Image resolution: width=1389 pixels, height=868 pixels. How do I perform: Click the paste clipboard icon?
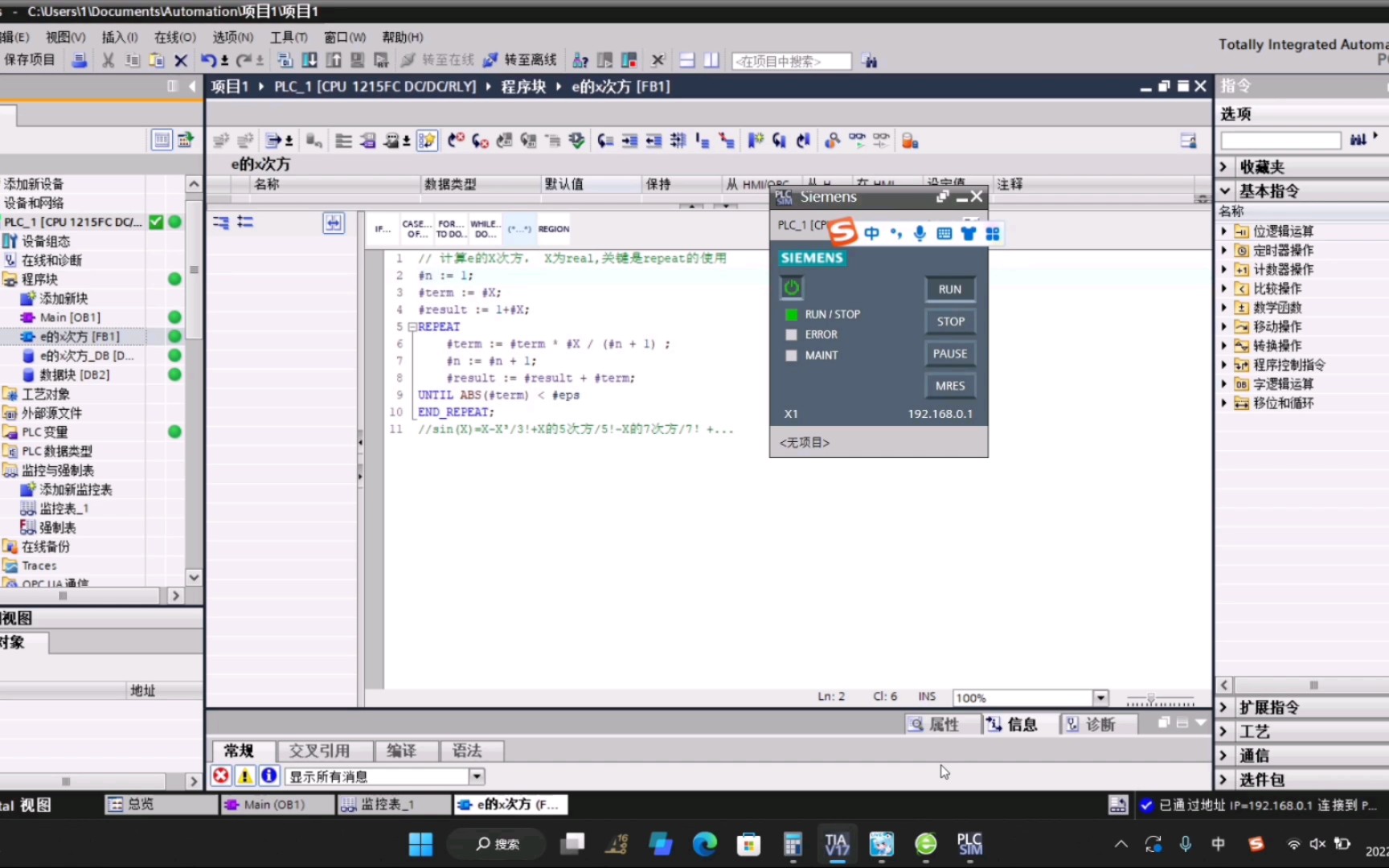point(157,60)
